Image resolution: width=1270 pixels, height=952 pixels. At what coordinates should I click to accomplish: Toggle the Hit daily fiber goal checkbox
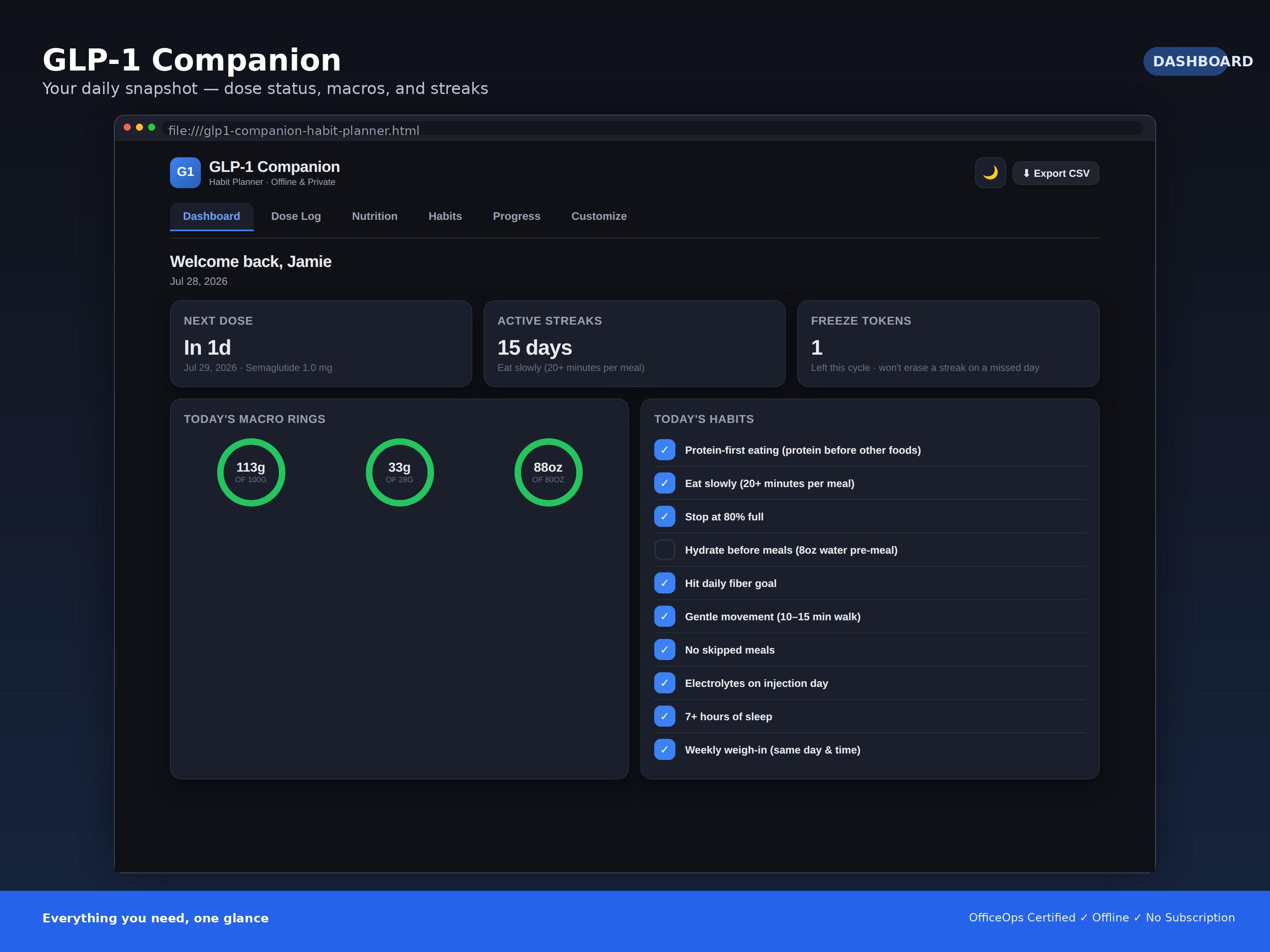pyautogui.click(x=665, y=583)
